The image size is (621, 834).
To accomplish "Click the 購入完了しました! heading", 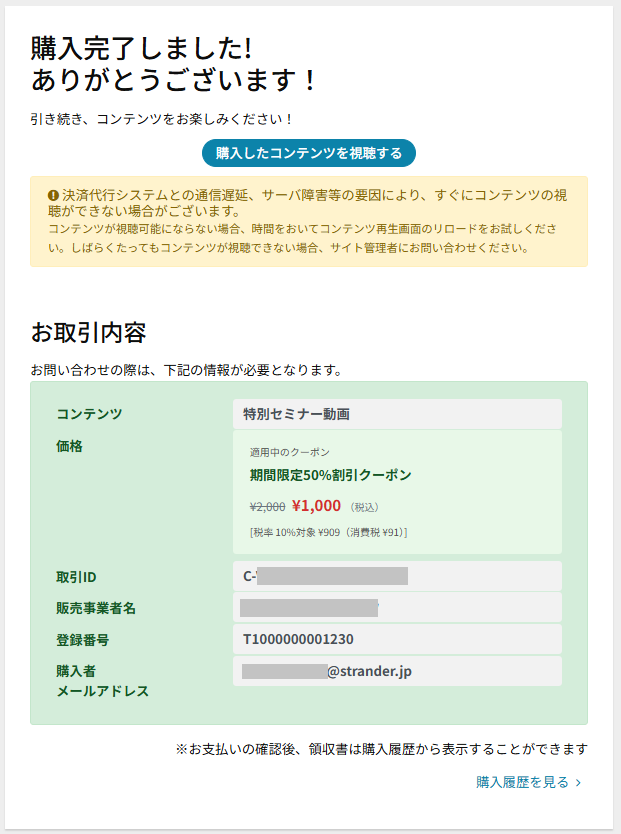I will click(x=141, y=47).
